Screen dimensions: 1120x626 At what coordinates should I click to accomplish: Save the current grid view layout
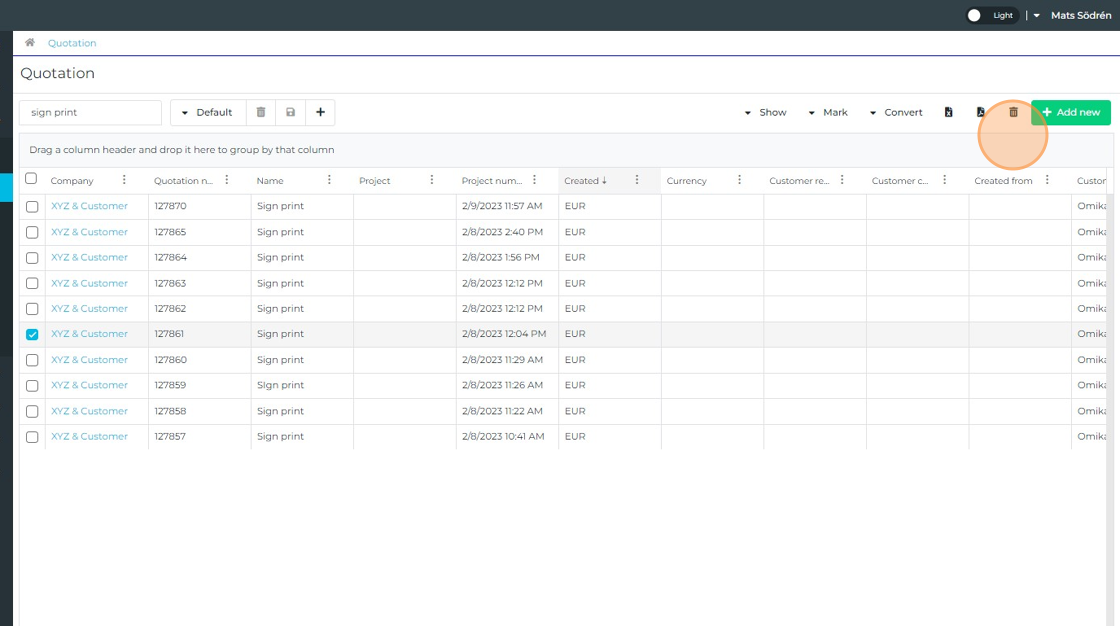(291, 113)
